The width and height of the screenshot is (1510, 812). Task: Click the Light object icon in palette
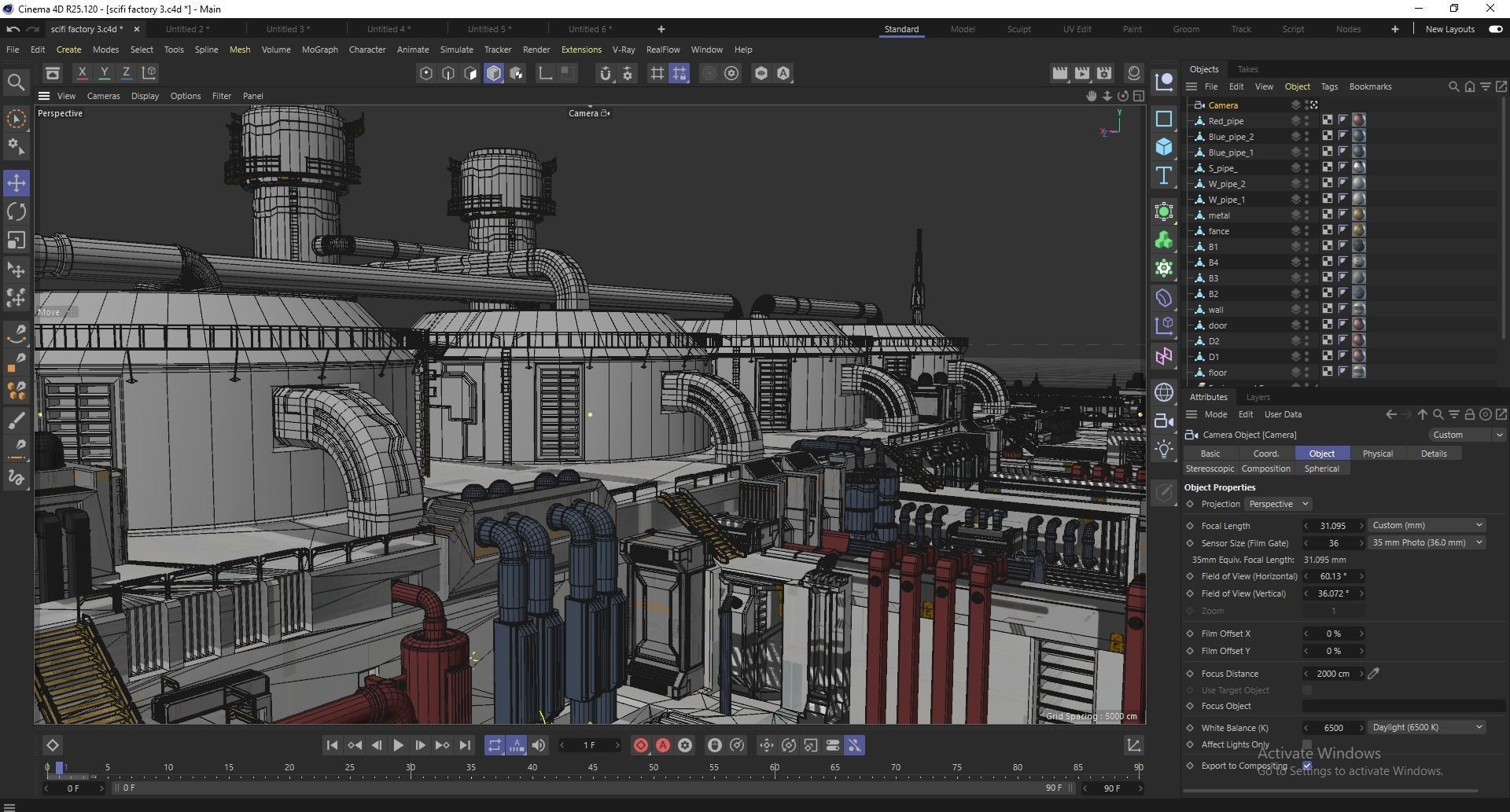coord(1164,449)
